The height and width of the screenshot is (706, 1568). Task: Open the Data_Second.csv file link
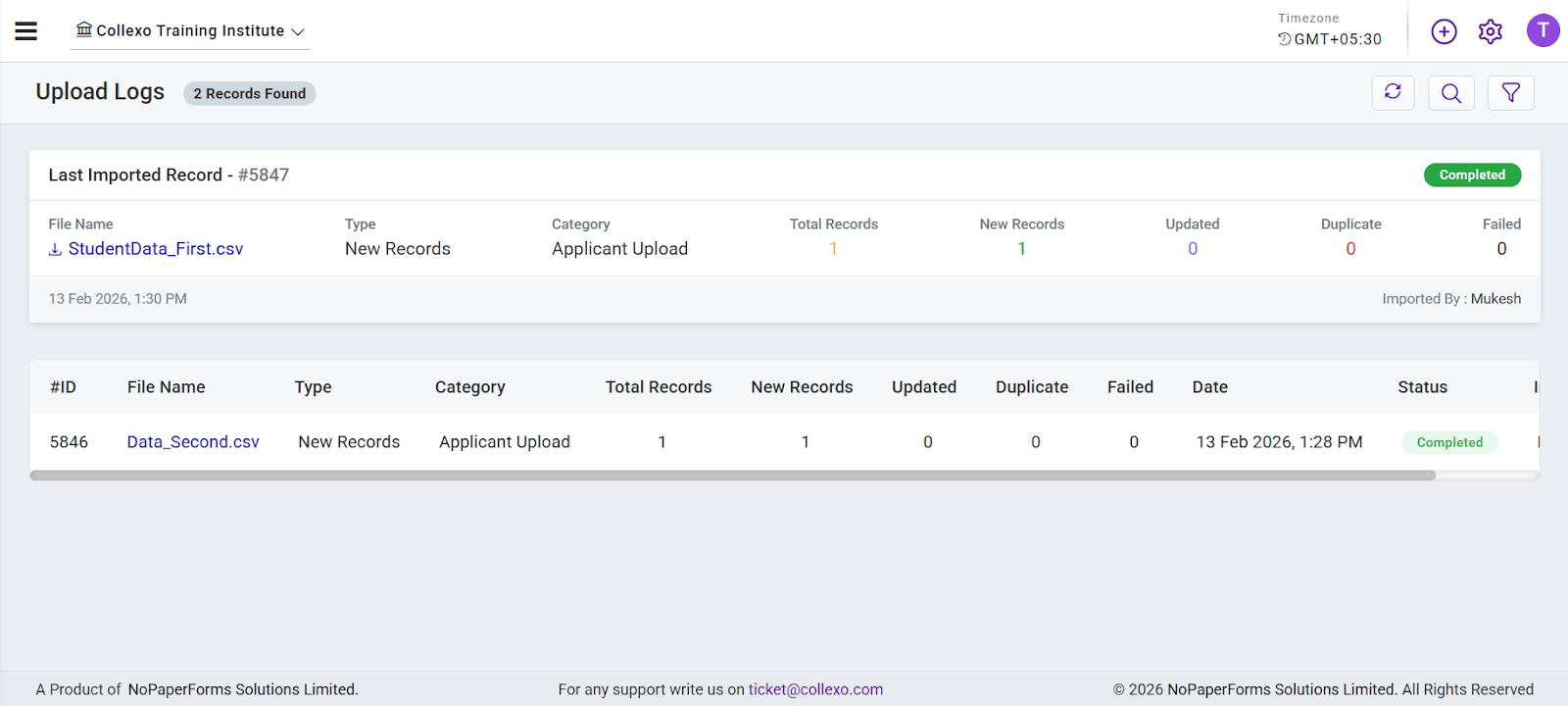coord(193,442)
